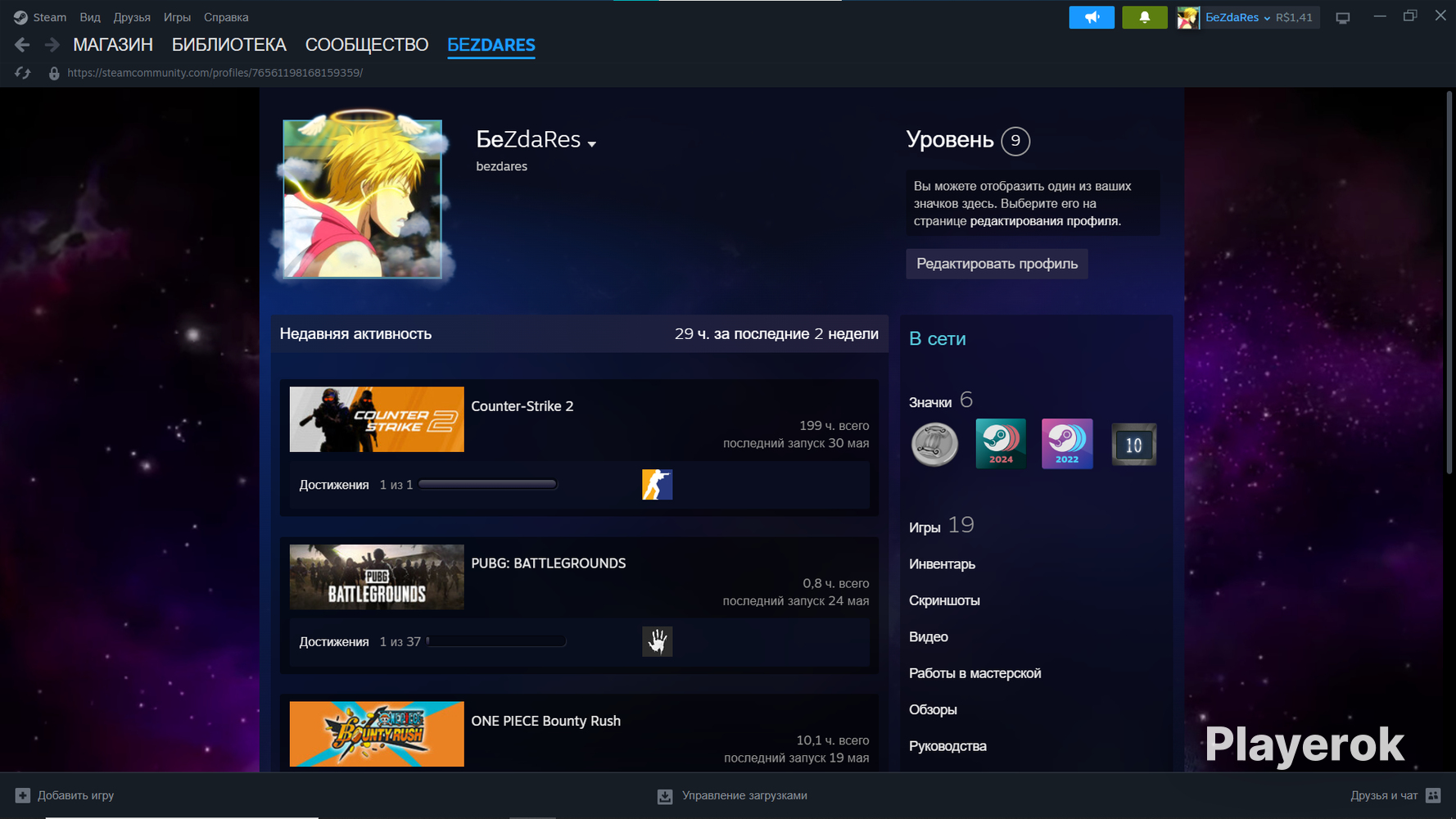
Task: Reload the page with refresh icon
Action: point(23,73)
